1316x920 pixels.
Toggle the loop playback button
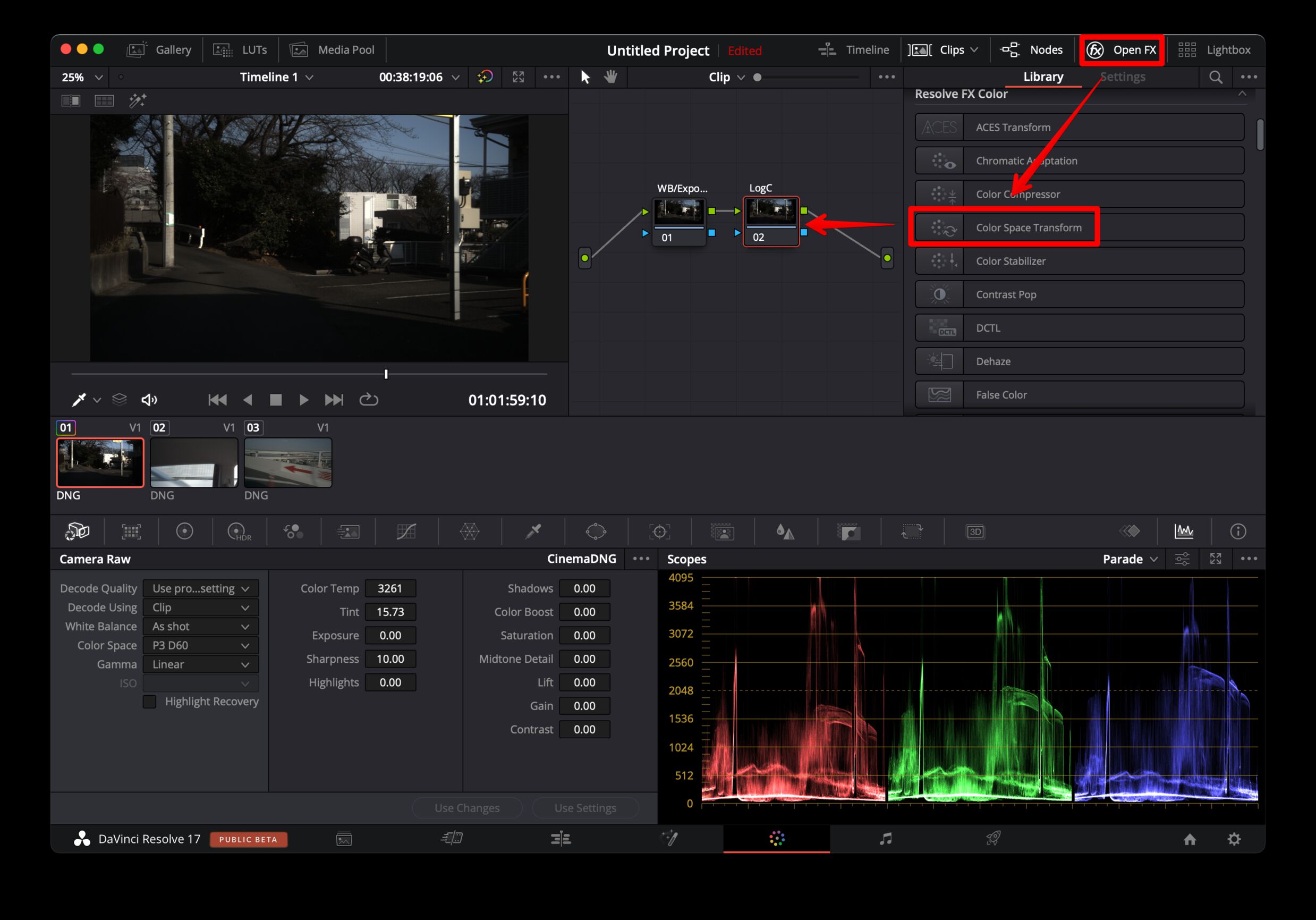coord(369,400)
